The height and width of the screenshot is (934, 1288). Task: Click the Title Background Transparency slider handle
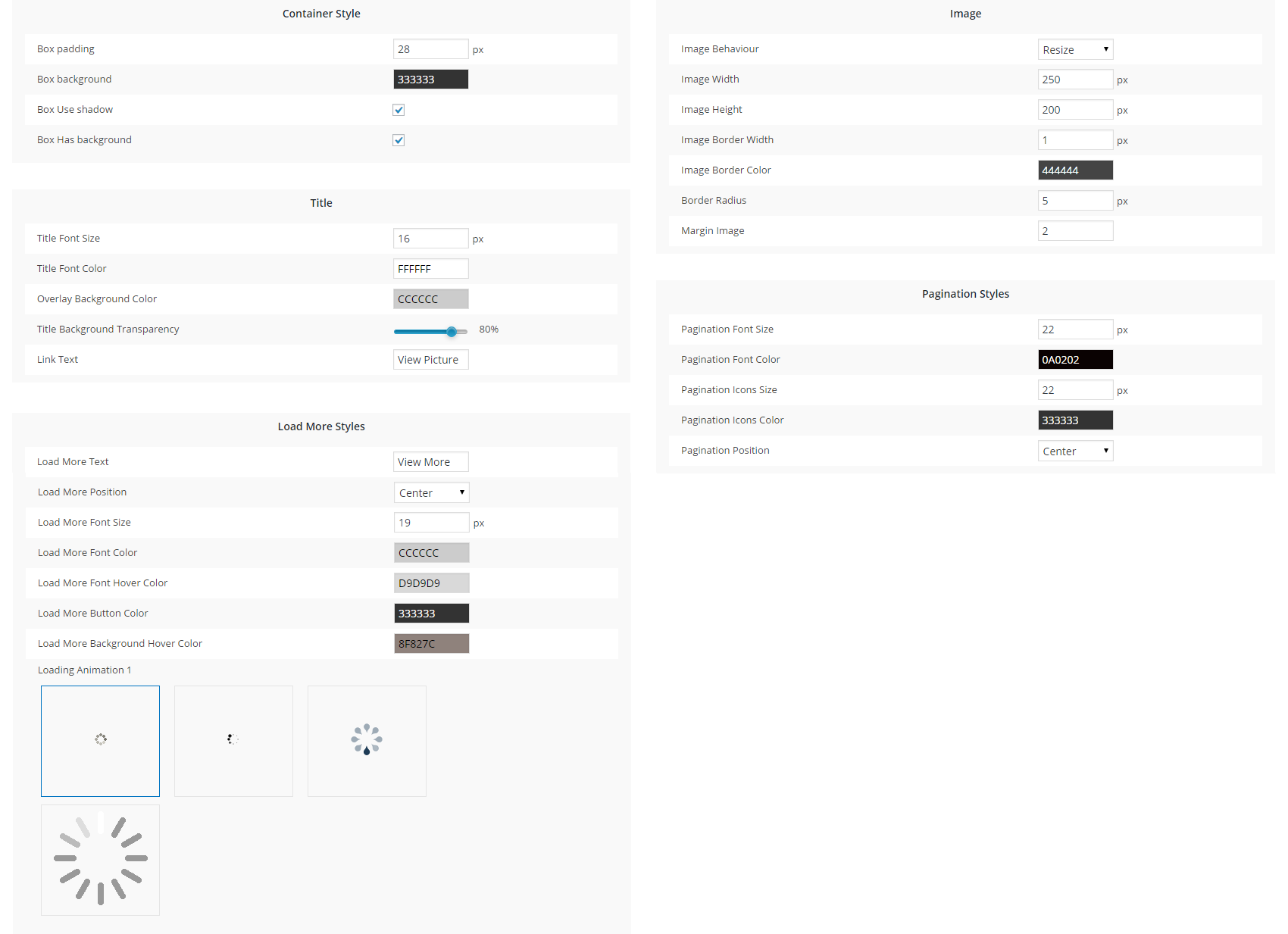452,331
